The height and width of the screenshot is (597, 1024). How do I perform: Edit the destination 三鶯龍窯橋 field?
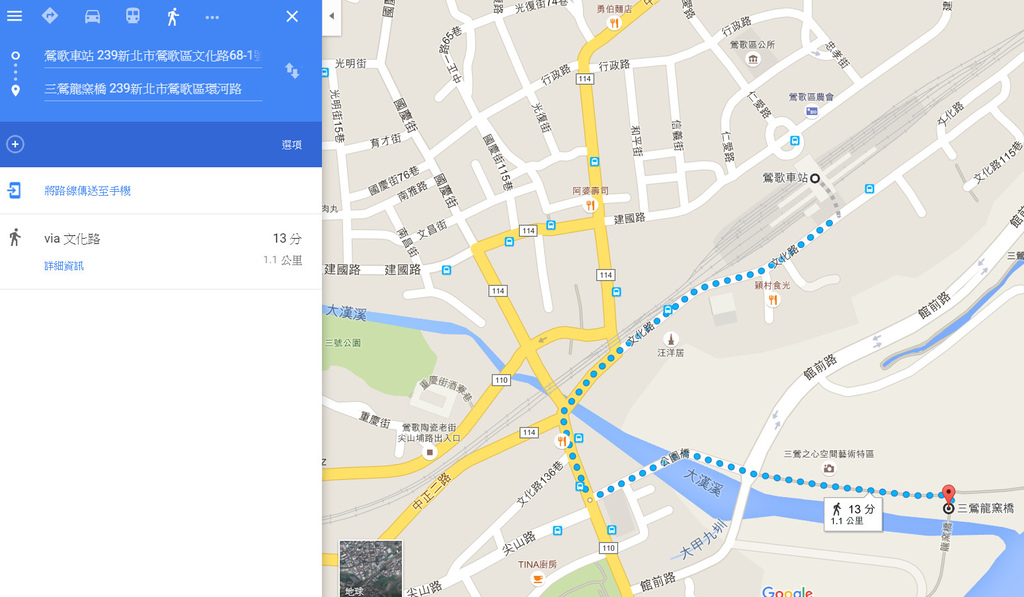pyautogui.click(x=152, y=89)
